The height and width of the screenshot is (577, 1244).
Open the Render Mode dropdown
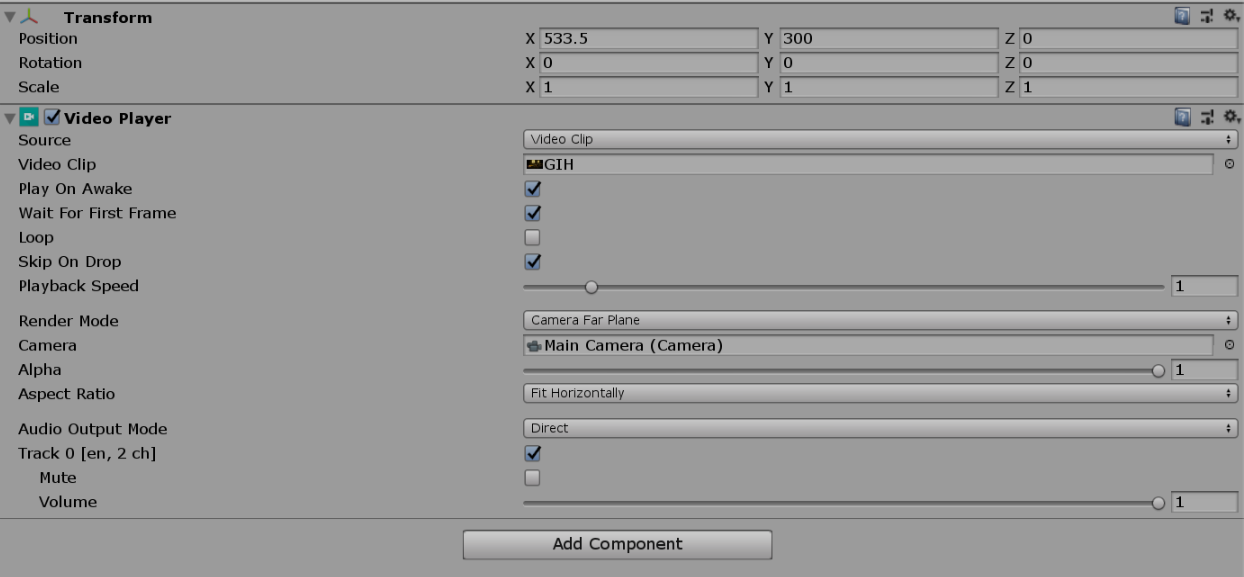(880, 321)
